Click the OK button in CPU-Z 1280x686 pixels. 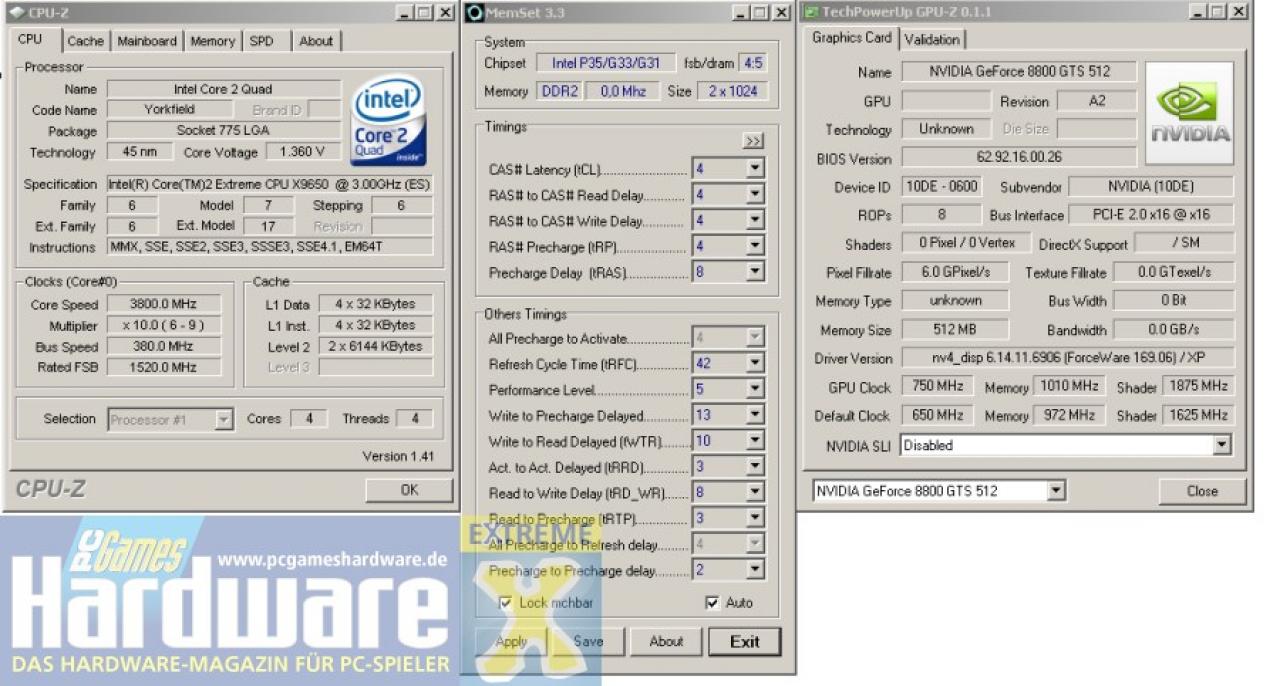point(409,490)
